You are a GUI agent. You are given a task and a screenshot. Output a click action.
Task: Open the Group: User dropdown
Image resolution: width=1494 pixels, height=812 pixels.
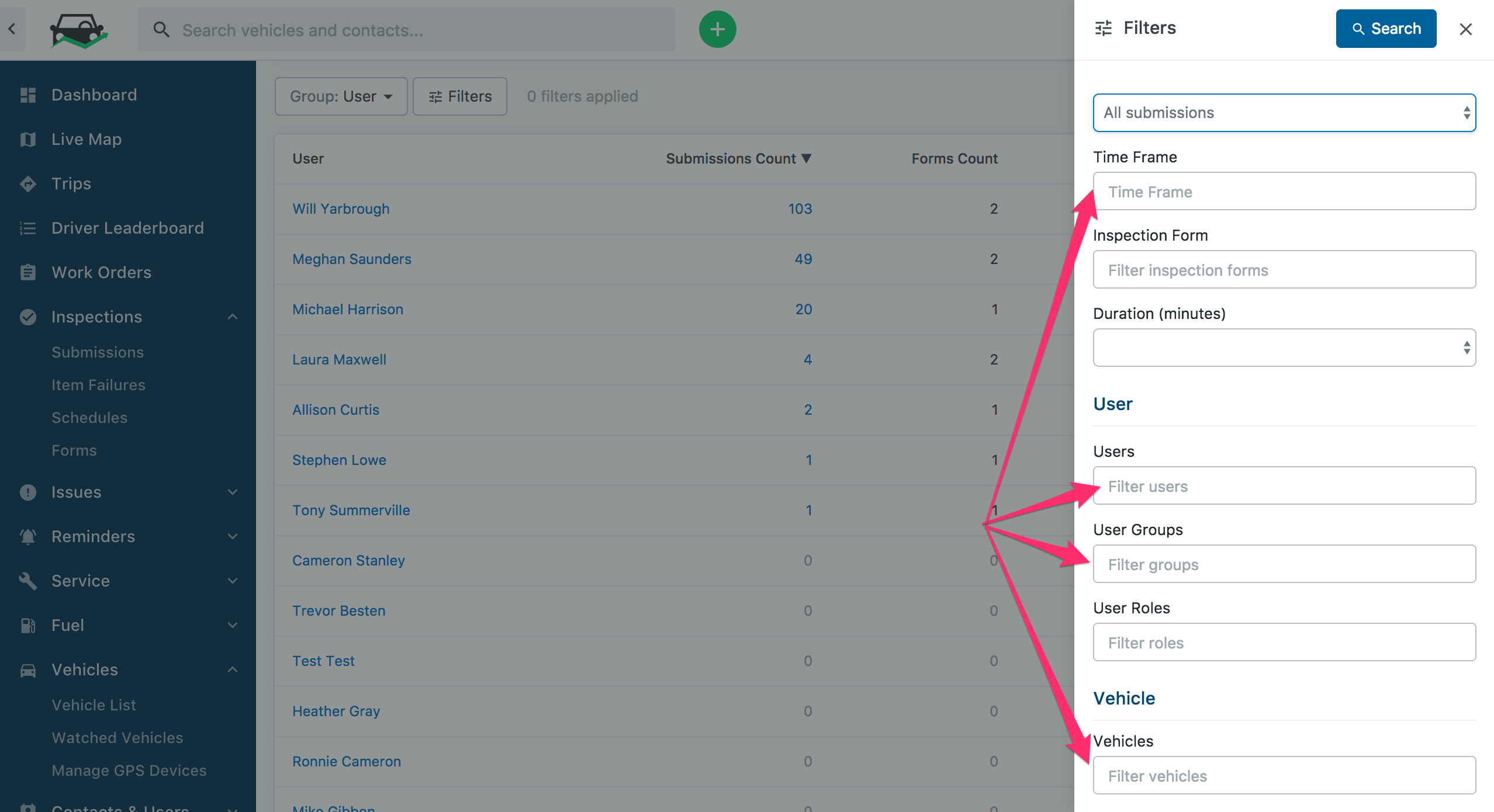341,96
